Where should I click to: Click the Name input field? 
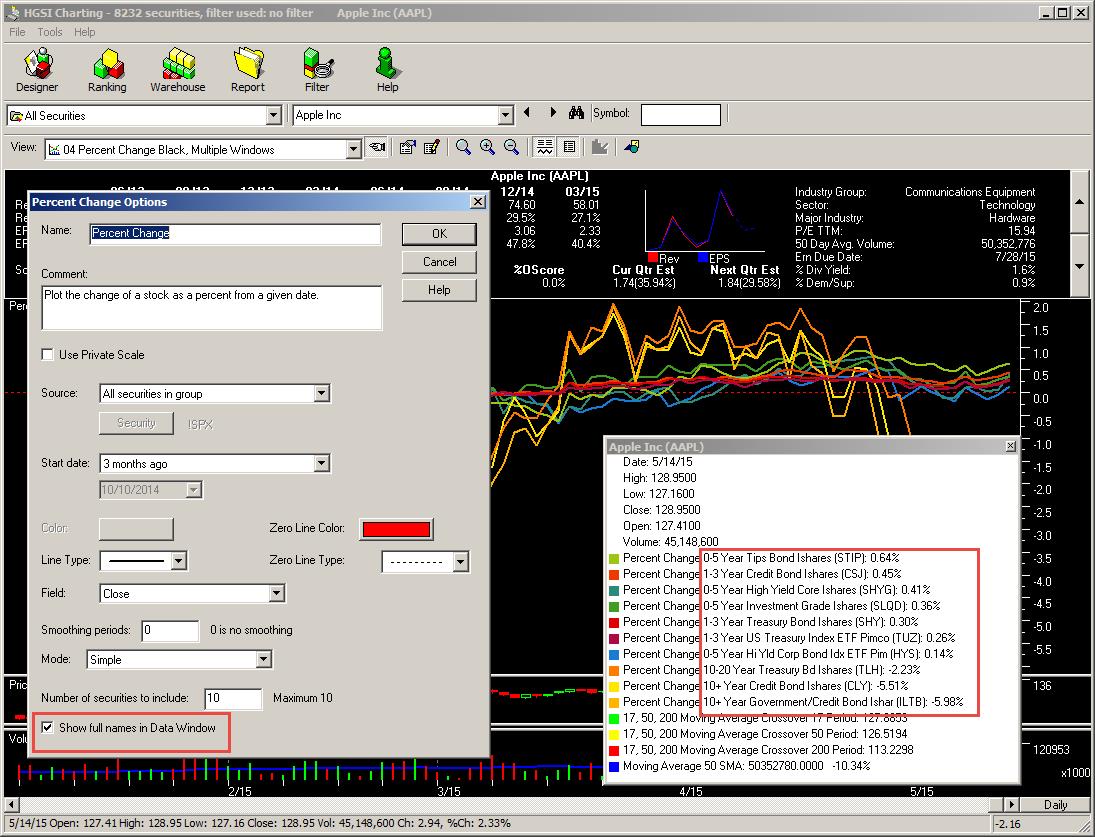235,233
